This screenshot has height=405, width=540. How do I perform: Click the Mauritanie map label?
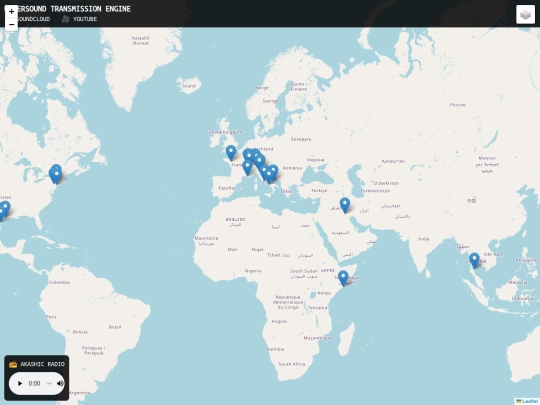(x=206, y=238)
